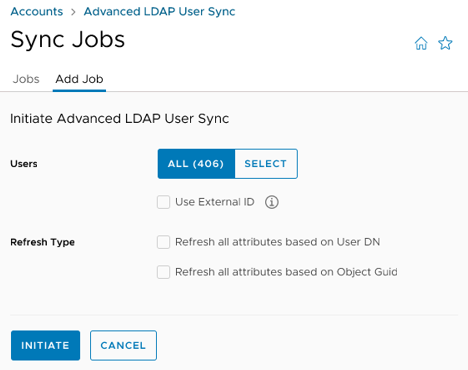Choose ALL (406) users option
This screenshot has height=370, width=468.
point(196,164)
